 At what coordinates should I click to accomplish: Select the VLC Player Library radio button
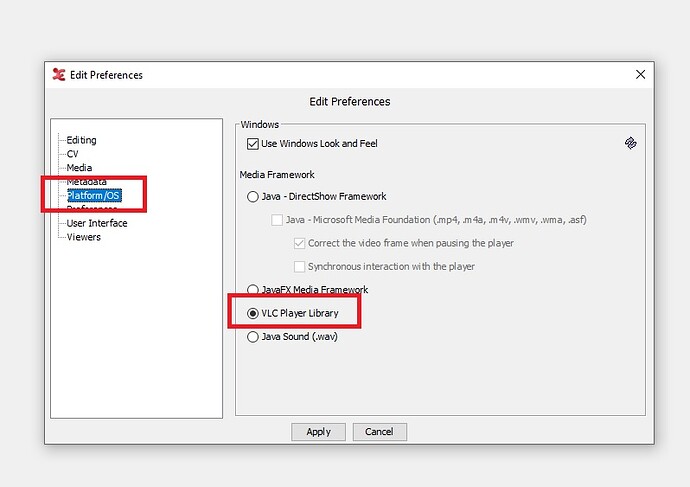point(253,314)
